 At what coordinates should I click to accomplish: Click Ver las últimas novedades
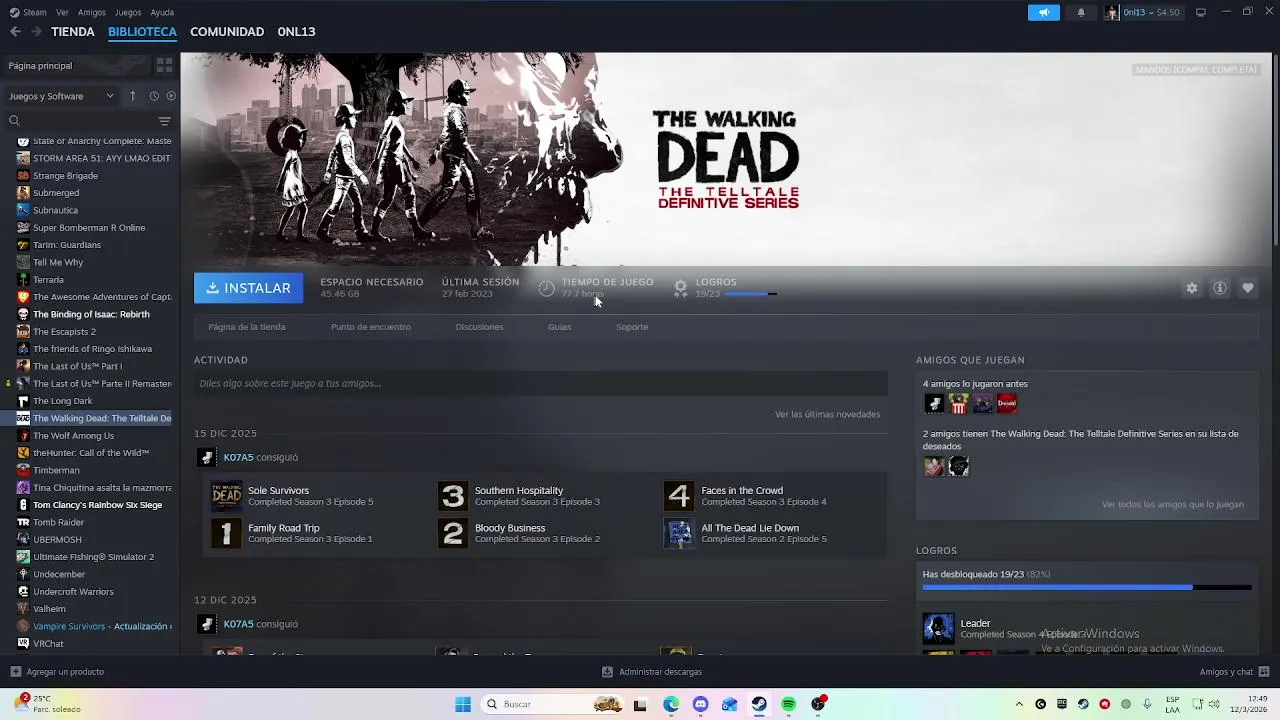click(827, 414)
